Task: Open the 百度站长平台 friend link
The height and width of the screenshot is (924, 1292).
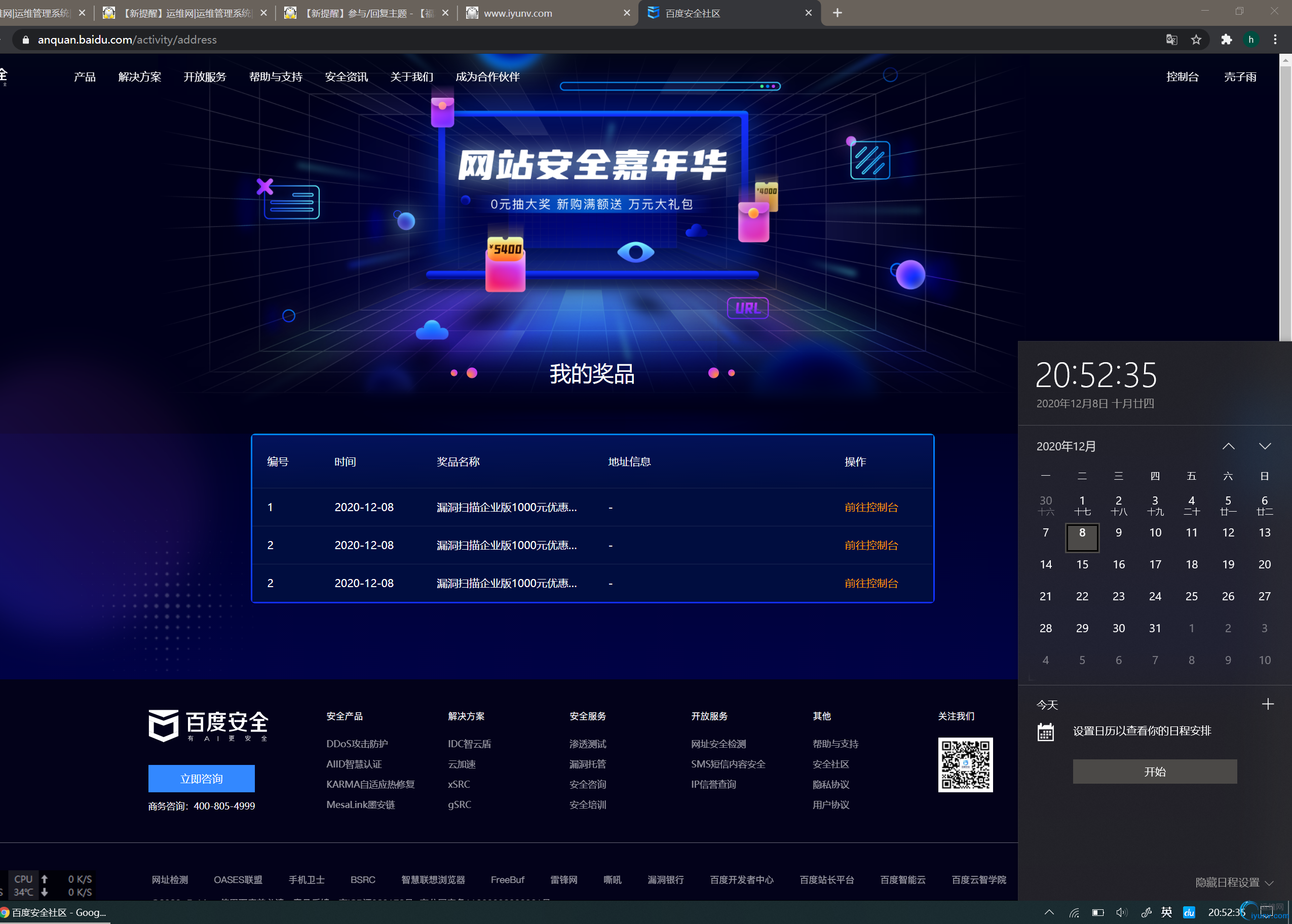Action: click(x=827, y=879)
